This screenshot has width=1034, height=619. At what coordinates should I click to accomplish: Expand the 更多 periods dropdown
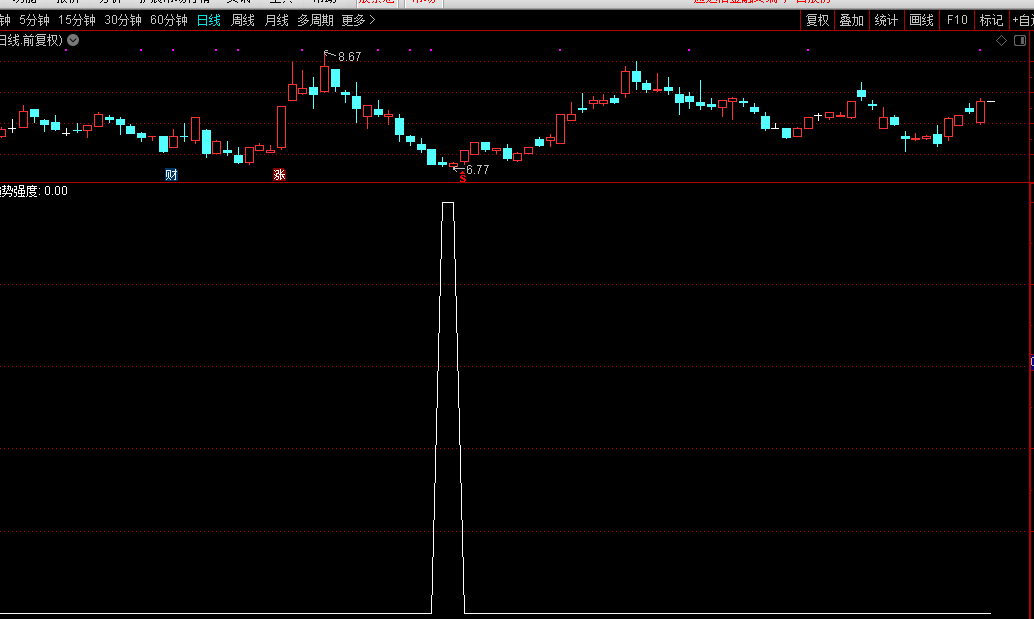tap(358, 20)
